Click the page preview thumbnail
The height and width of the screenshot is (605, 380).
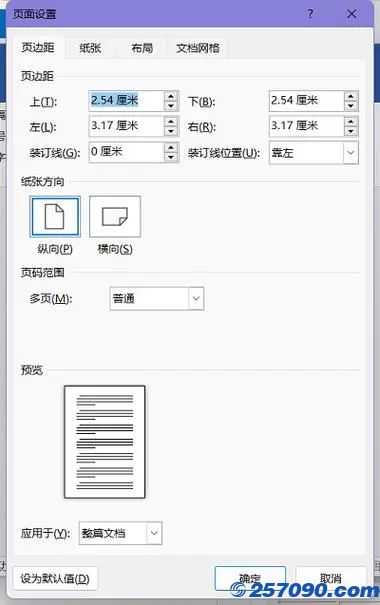point(105,442)
